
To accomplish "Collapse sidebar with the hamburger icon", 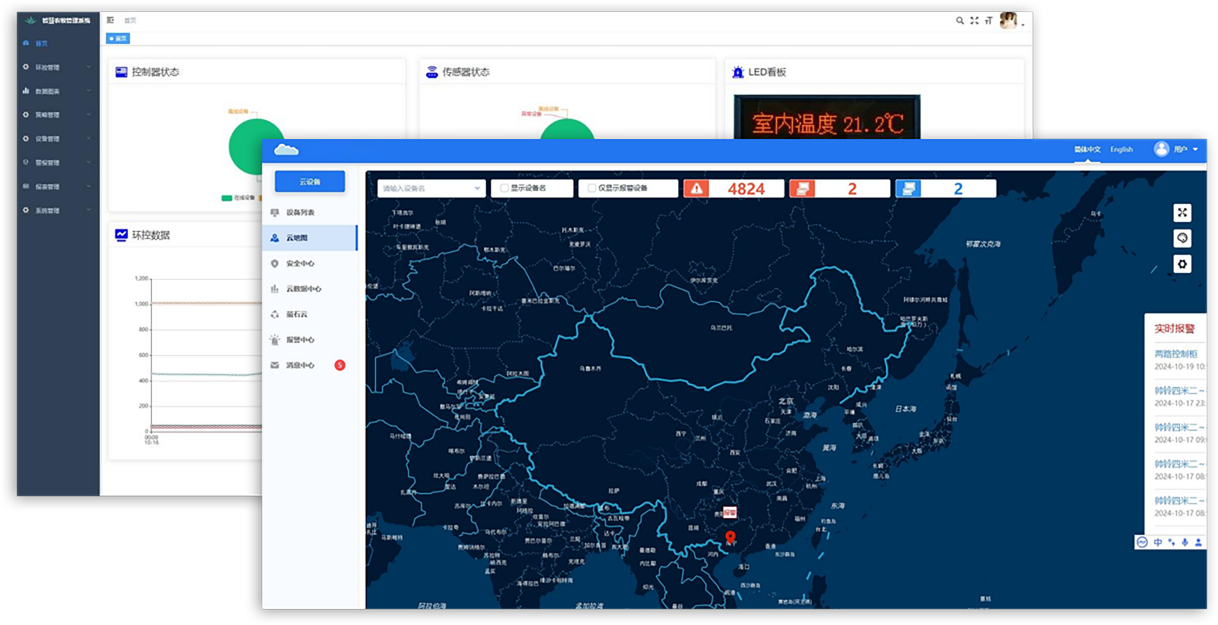I will coord(110,20).
